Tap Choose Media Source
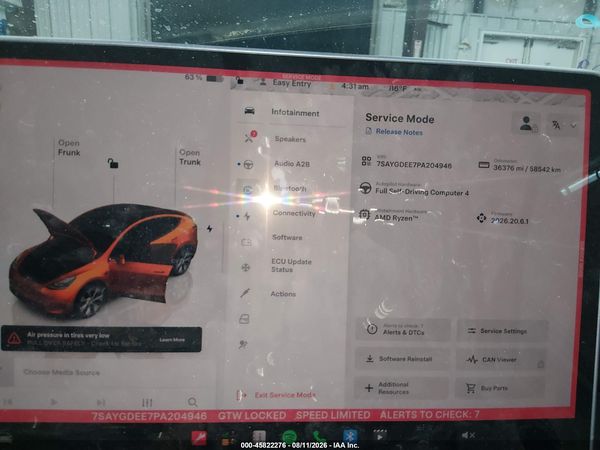The width and height of the screenshot is (600, 450). (61, 372)
